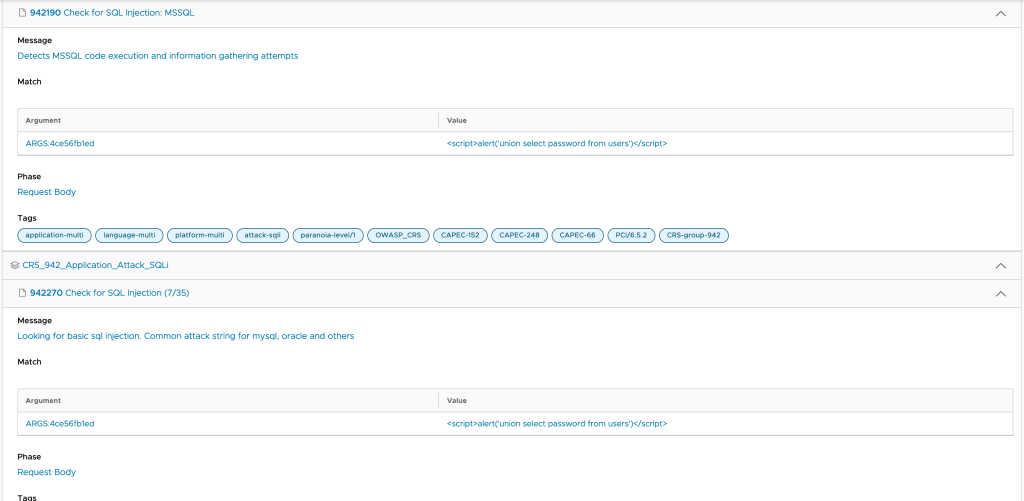
Task: Click the layers icon beside CRS_942_Application_Attack_SQLi
Action: [x=14, y=265]
